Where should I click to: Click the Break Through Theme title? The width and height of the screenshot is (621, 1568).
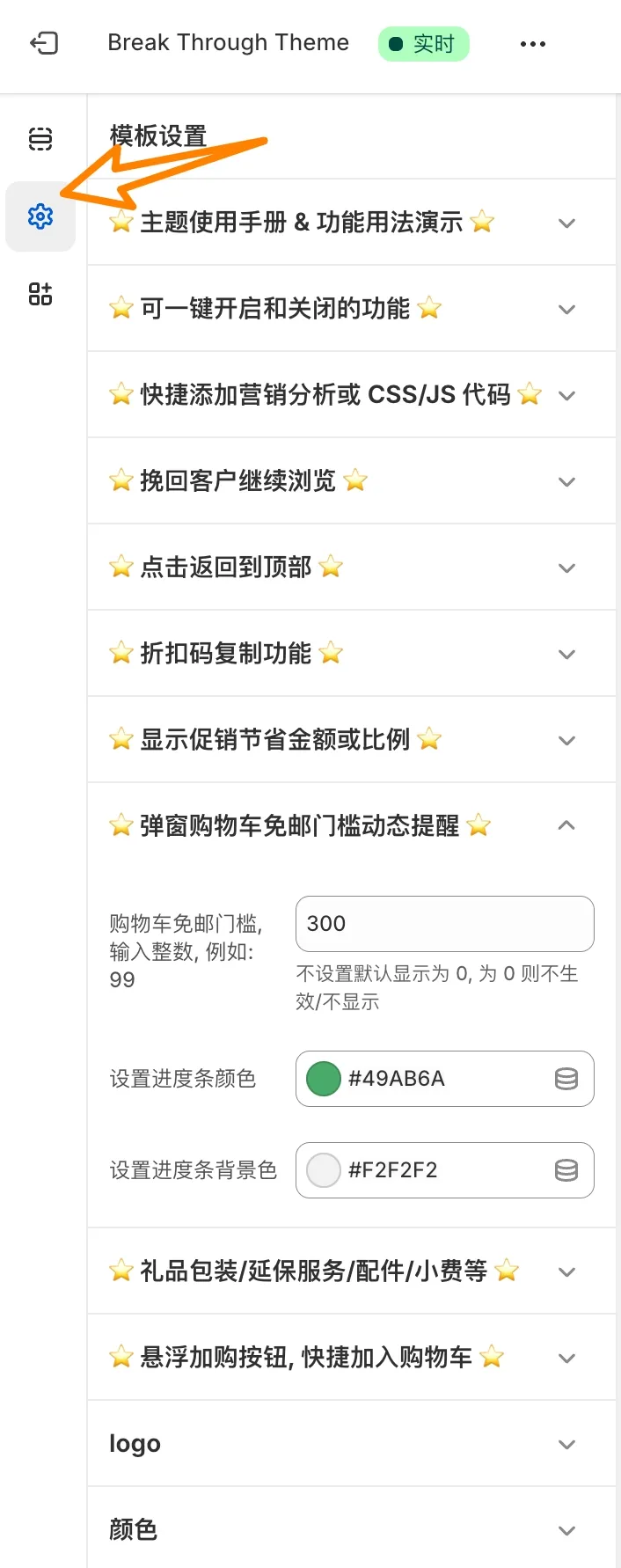point(228,41)
